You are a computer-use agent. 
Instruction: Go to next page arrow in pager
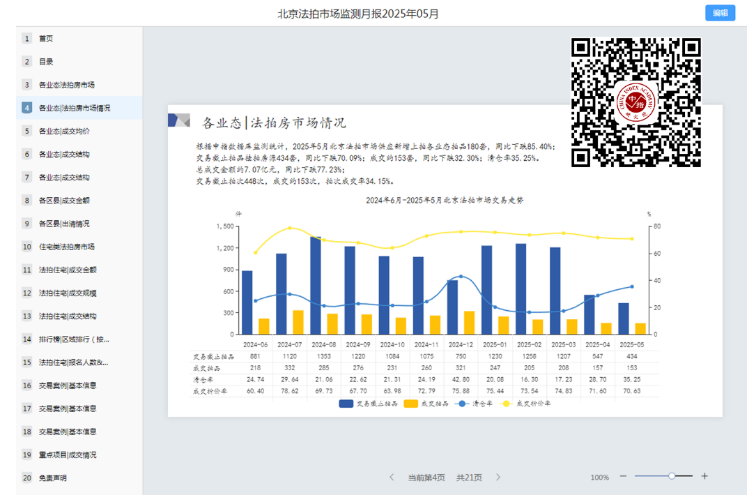click(x=498, y=477)
